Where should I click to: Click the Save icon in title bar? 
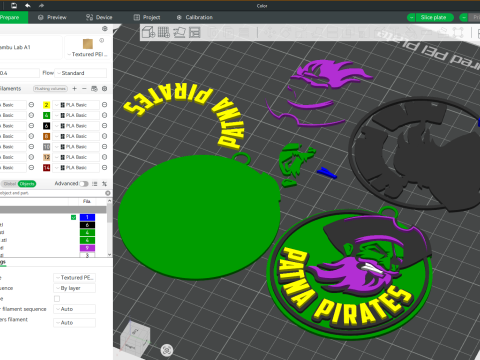[14, 5]
